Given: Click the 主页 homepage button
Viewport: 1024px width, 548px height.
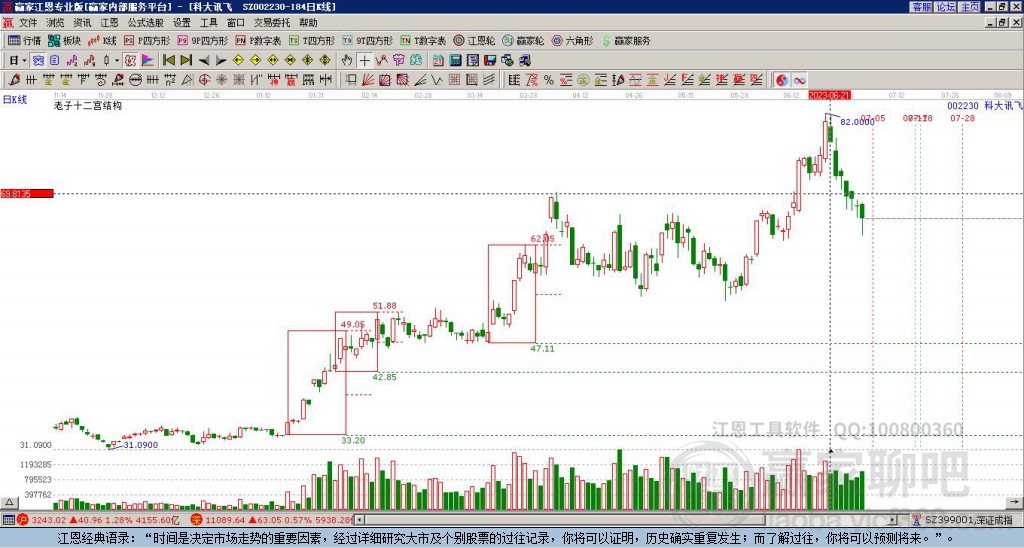Looking at the screenshot, I should [970, 7].
